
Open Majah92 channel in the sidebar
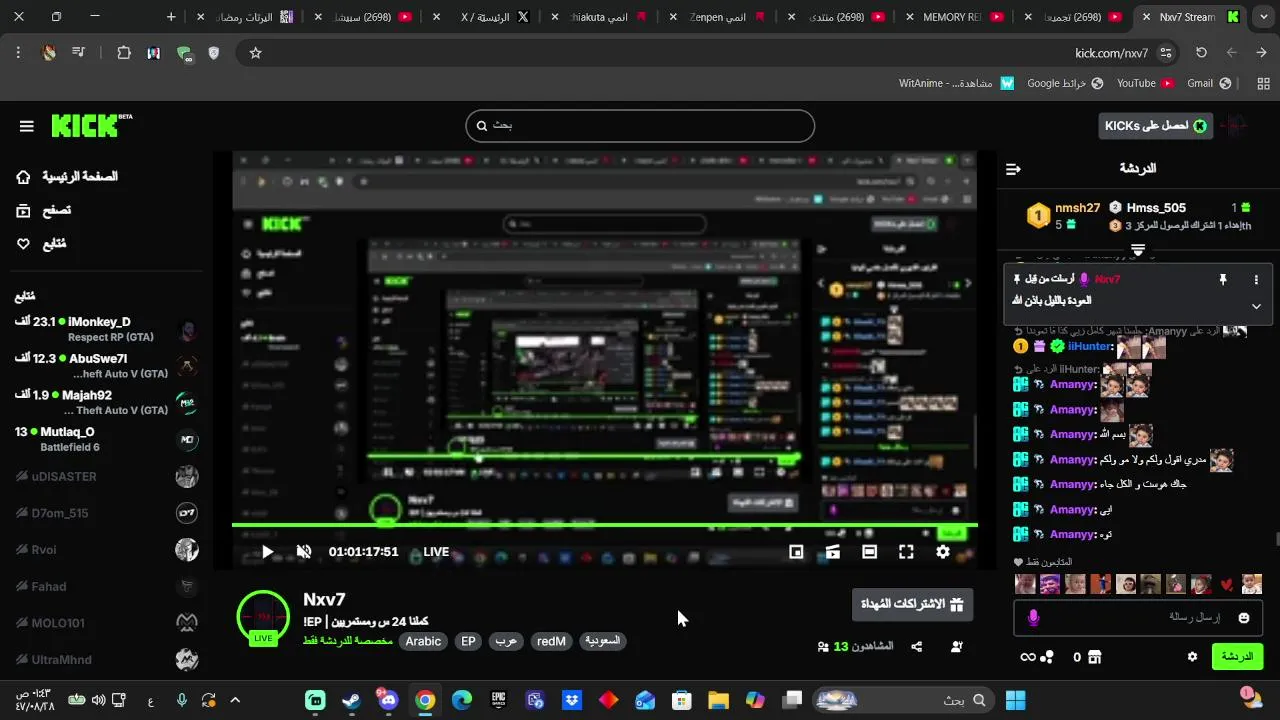click(x=106, y=403)
